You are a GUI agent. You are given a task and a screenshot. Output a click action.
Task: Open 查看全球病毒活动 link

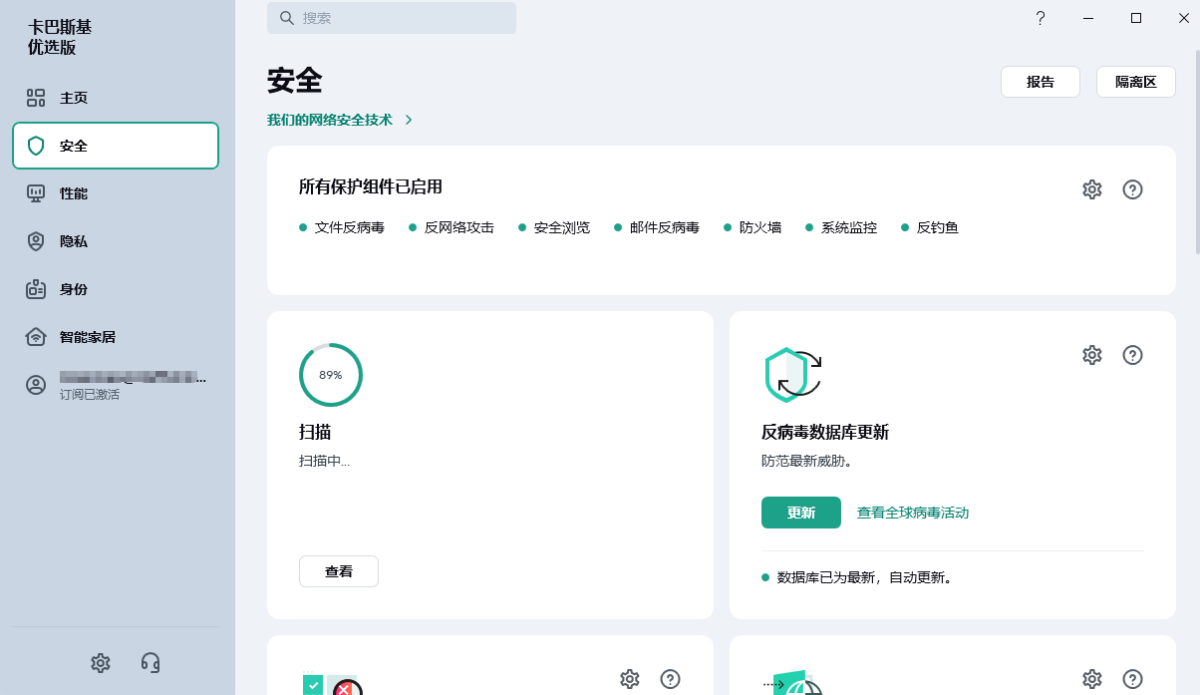click(x=911, y=512)
